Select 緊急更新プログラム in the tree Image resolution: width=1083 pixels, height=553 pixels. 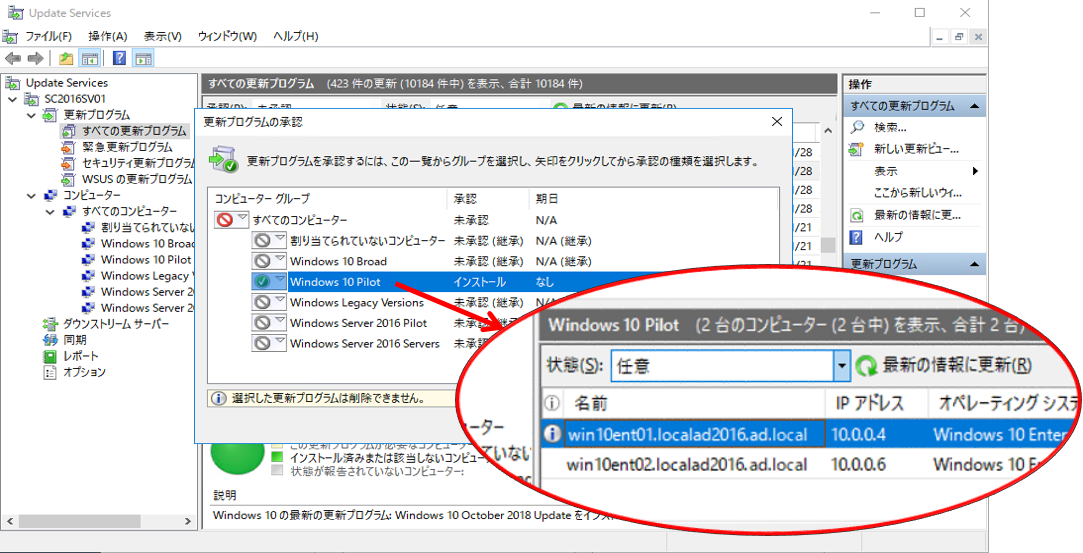127,147
